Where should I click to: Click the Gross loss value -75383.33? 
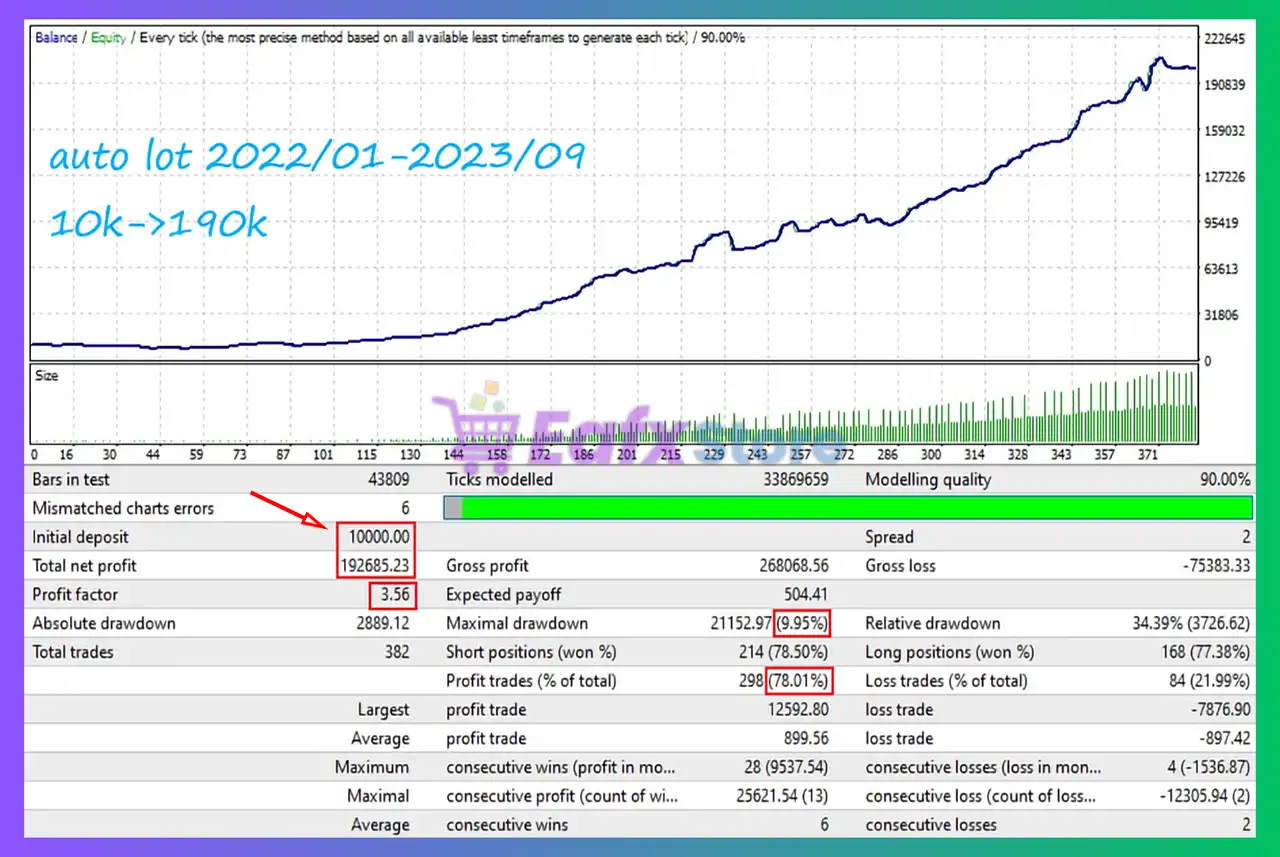[1215, 566]
